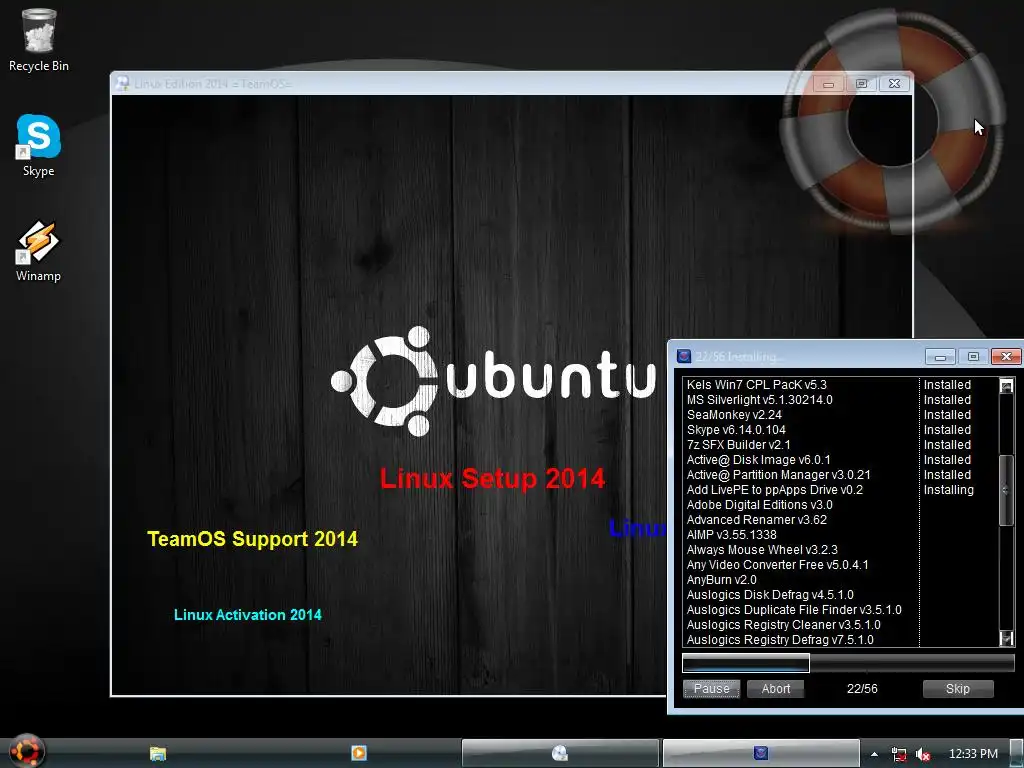Click the Installing status text

(x=948, y=490)
